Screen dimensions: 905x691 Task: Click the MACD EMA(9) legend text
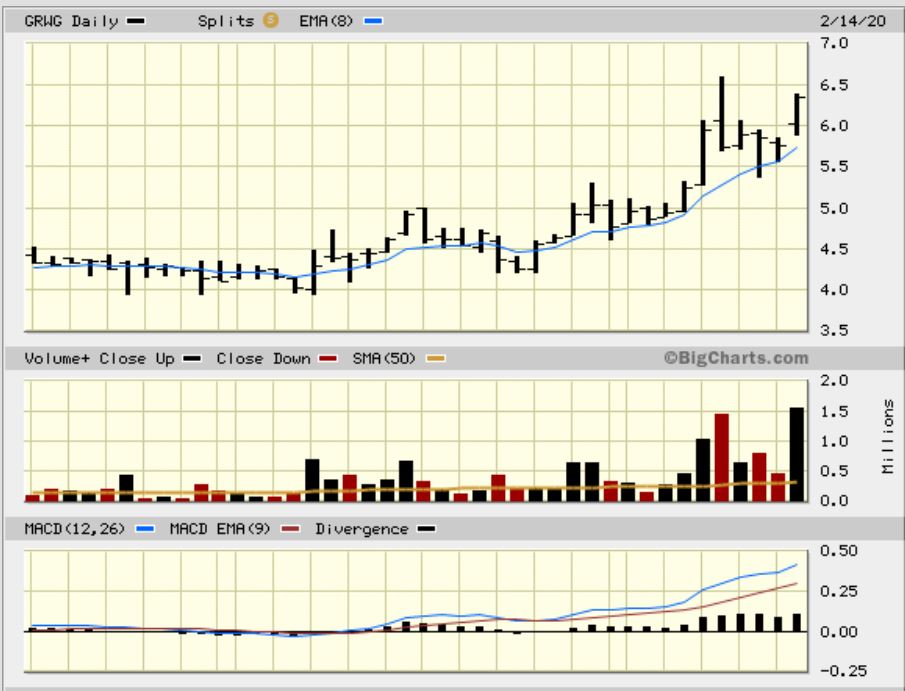[x=220, y=529]
